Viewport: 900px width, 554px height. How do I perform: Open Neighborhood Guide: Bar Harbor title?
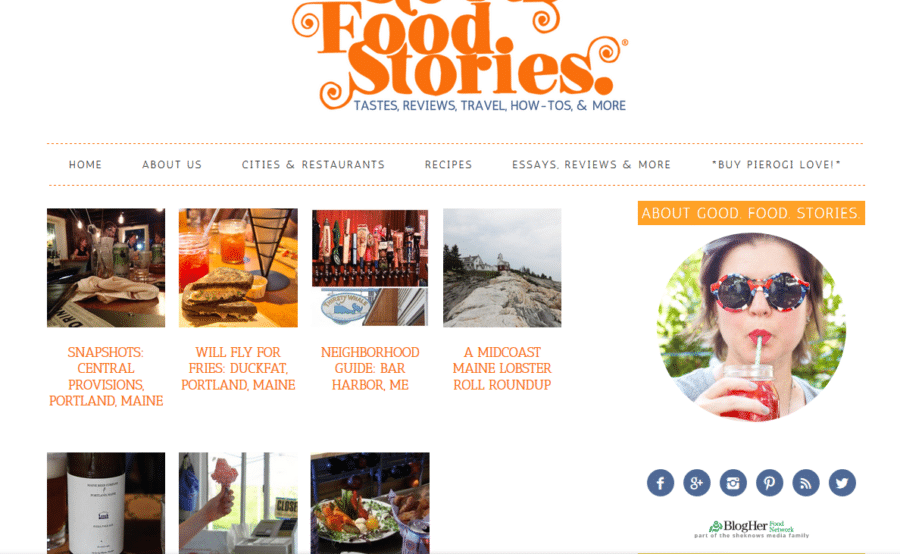click(x=370, y=369)
